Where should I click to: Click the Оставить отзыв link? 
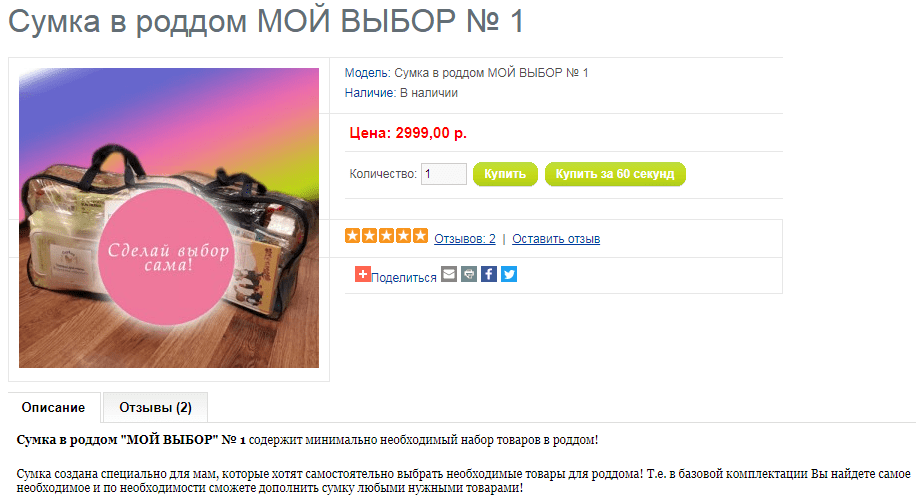(556, 238)
